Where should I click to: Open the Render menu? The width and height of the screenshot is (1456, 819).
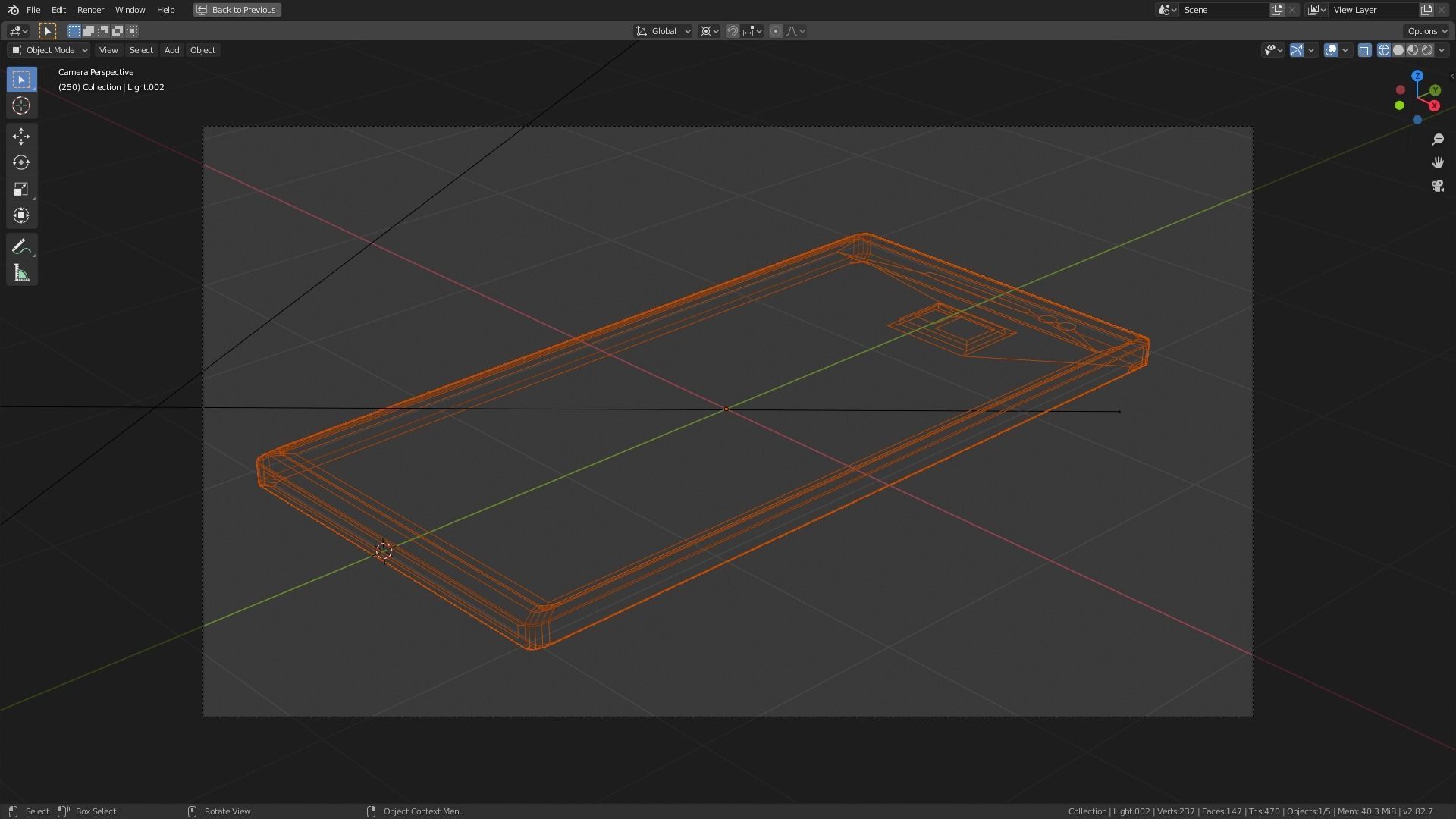[x=90, y=10]
